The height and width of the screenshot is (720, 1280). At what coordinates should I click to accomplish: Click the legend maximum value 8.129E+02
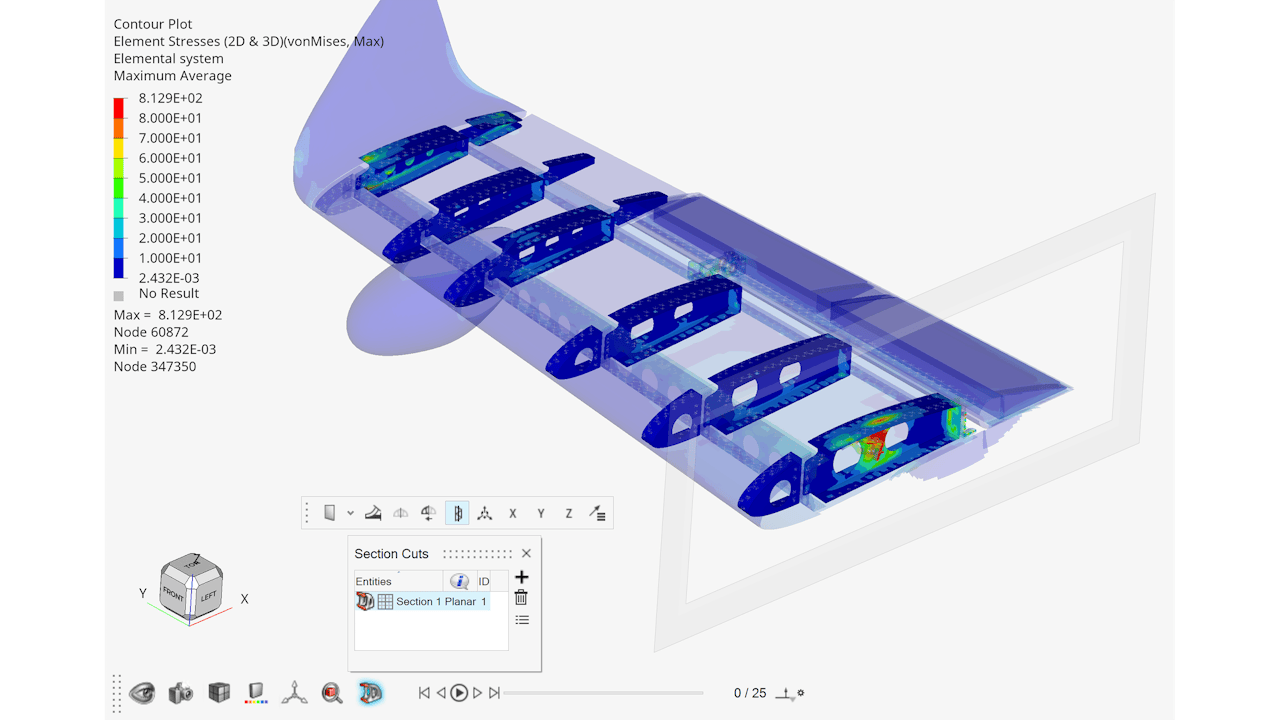click(x=170, y=98)
